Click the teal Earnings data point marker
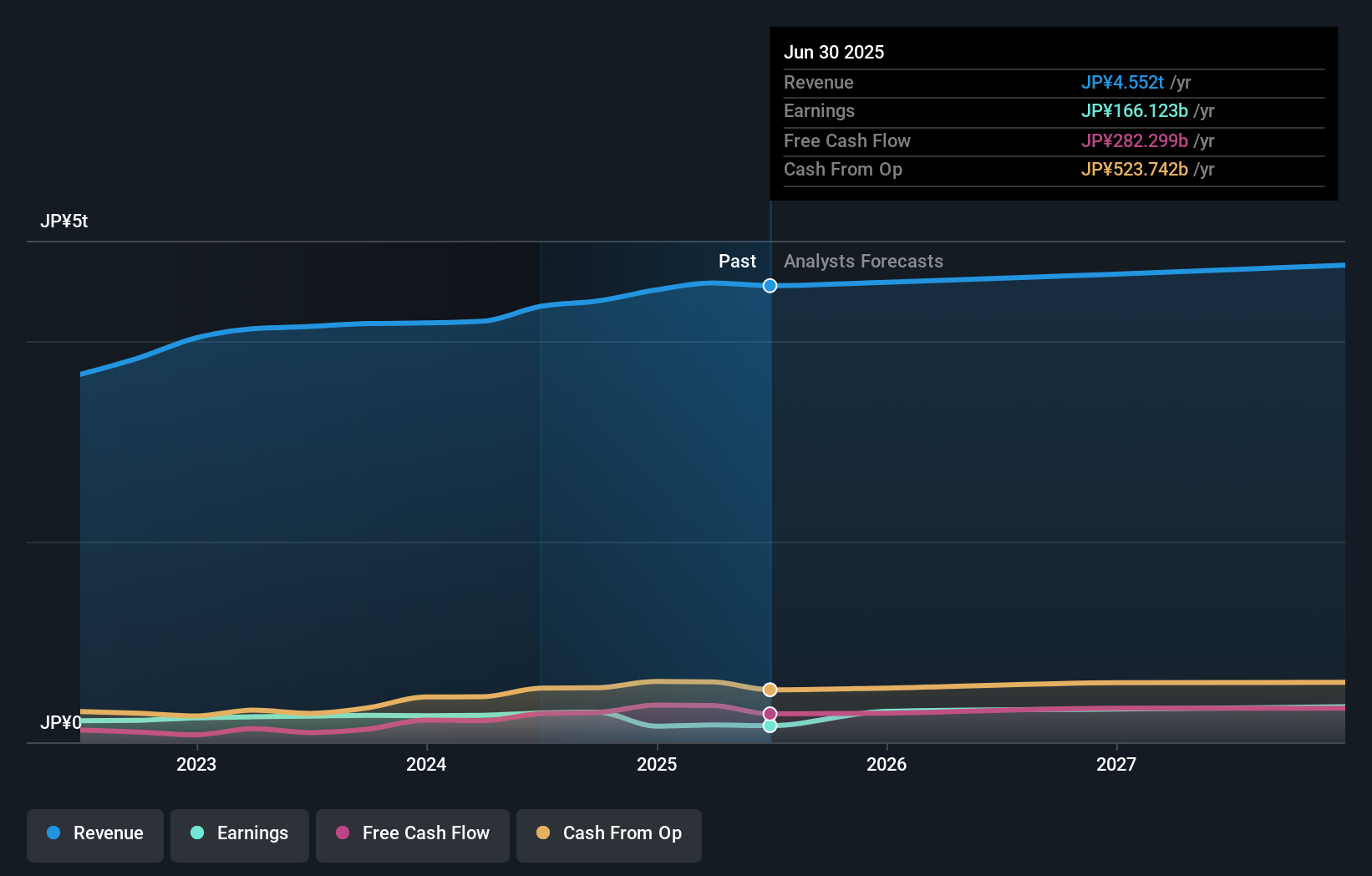This screenshot has width=1372, height=876. click(x=770, y=726)
